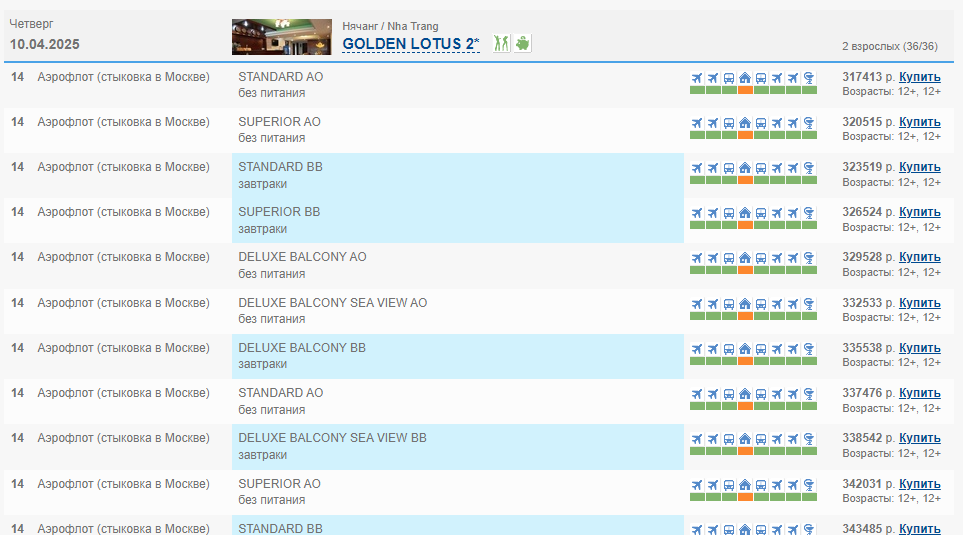Click the medical insurance icon in the 326524 row
This screenshot has height=535, width=963.
tap(809, 213)
